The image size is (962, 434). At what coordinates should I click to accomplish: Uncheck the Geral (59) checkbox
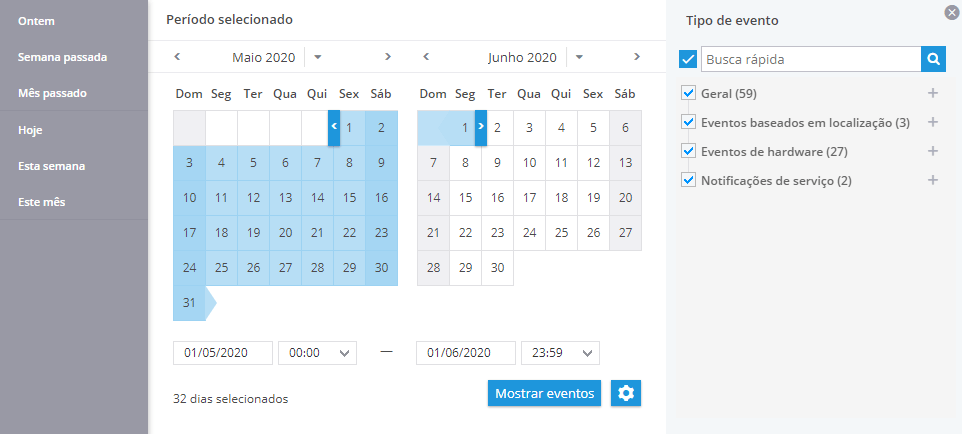tap(688, 93)
